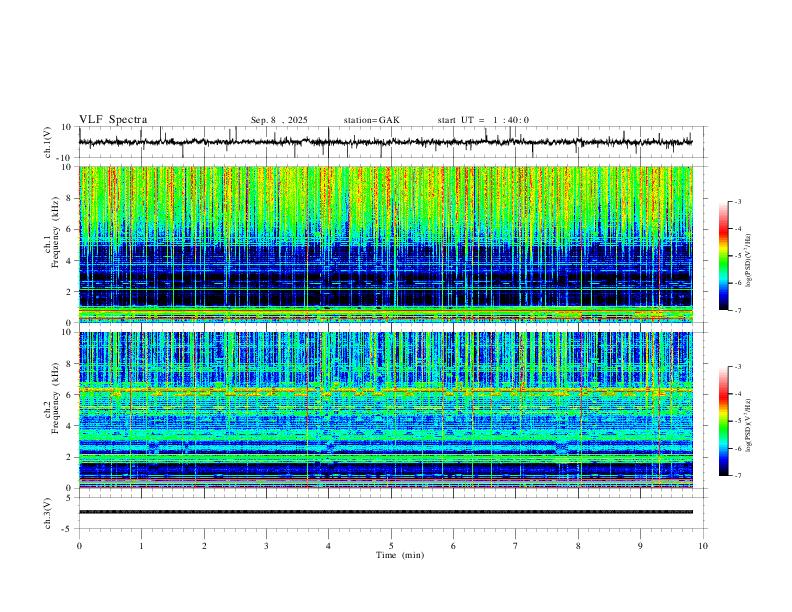Select the "start UT = 1 :40: 0" text

click(483, 120)
